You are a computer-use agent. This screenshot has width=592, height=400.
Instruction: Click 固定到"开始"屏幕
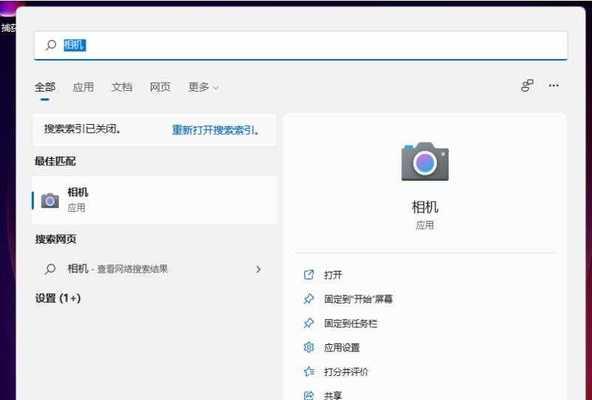click(358, 299)
